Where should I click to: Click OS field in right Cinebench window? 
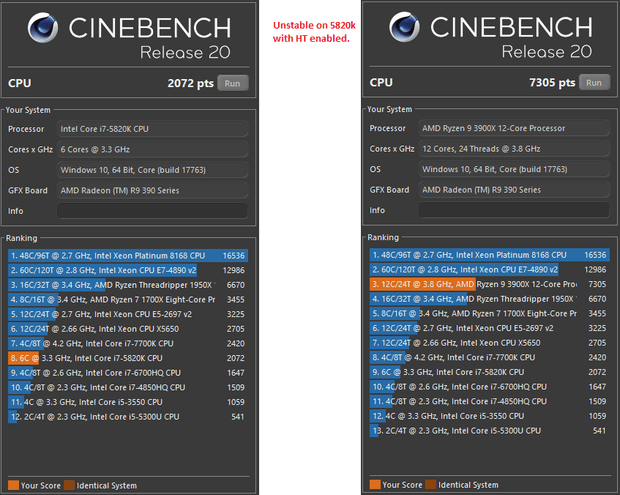click(x=514, y=169)
